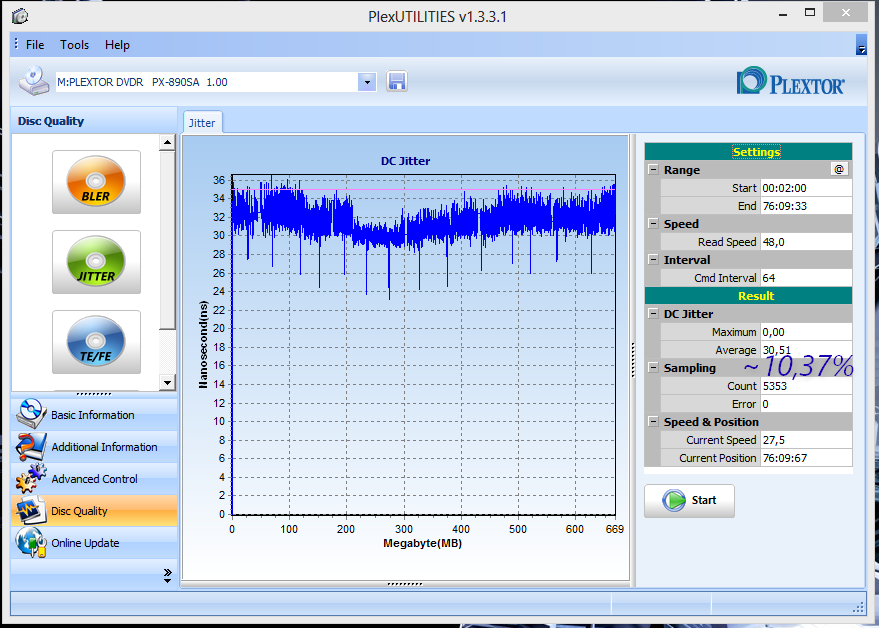The width and height of the screenshot is (879, 628).
Task: Click the Current Speed value 27,5
Action: tap(806, 440)
